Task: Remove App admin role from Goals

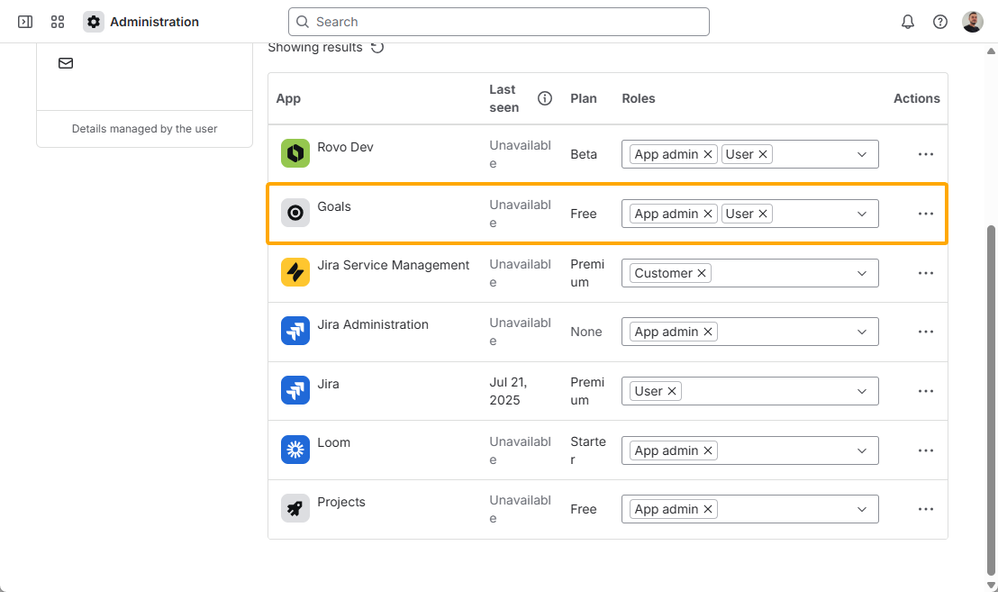Action: [708, 214]
